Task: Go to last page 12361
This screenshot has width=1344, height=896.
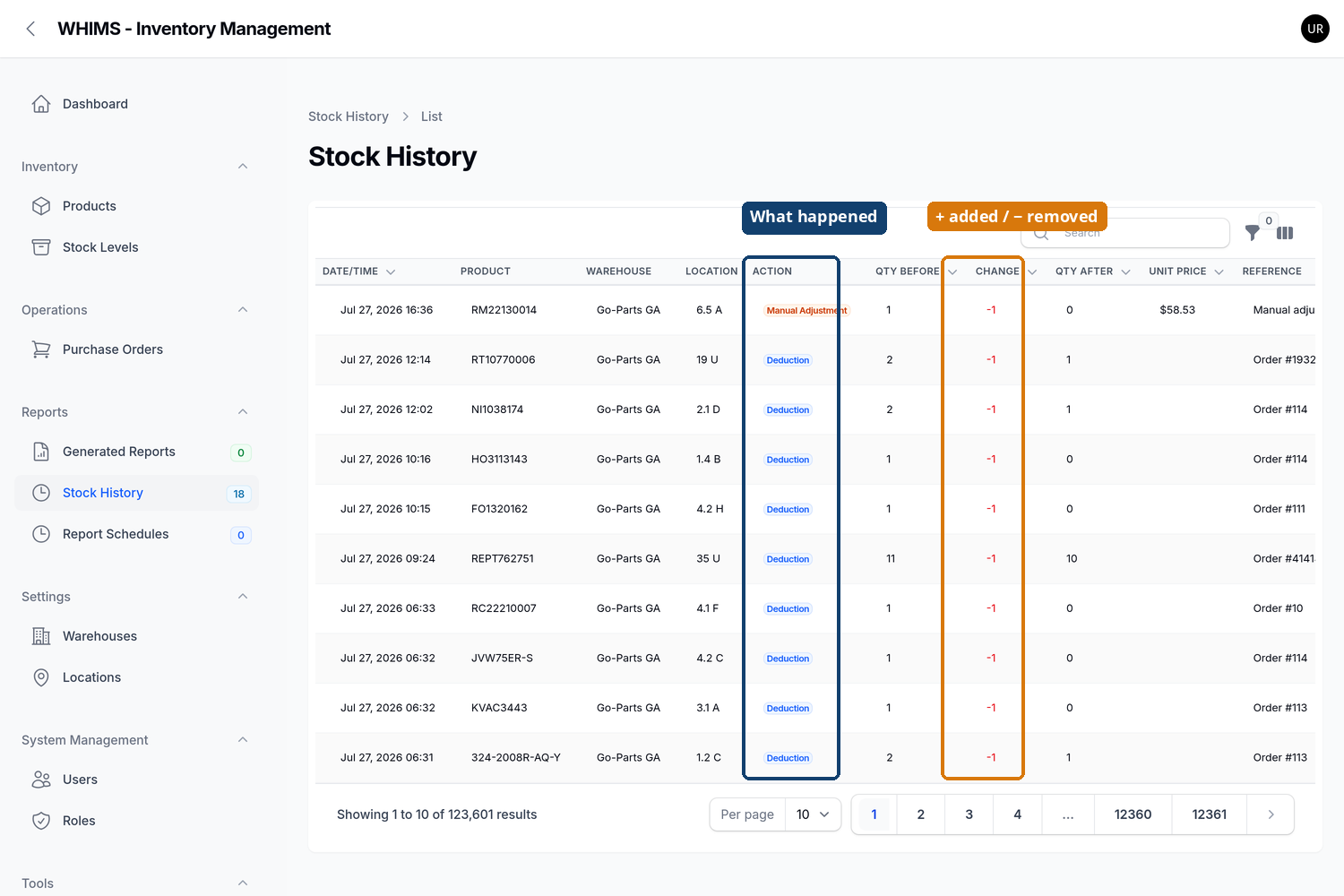Action: pos(1209,814)
